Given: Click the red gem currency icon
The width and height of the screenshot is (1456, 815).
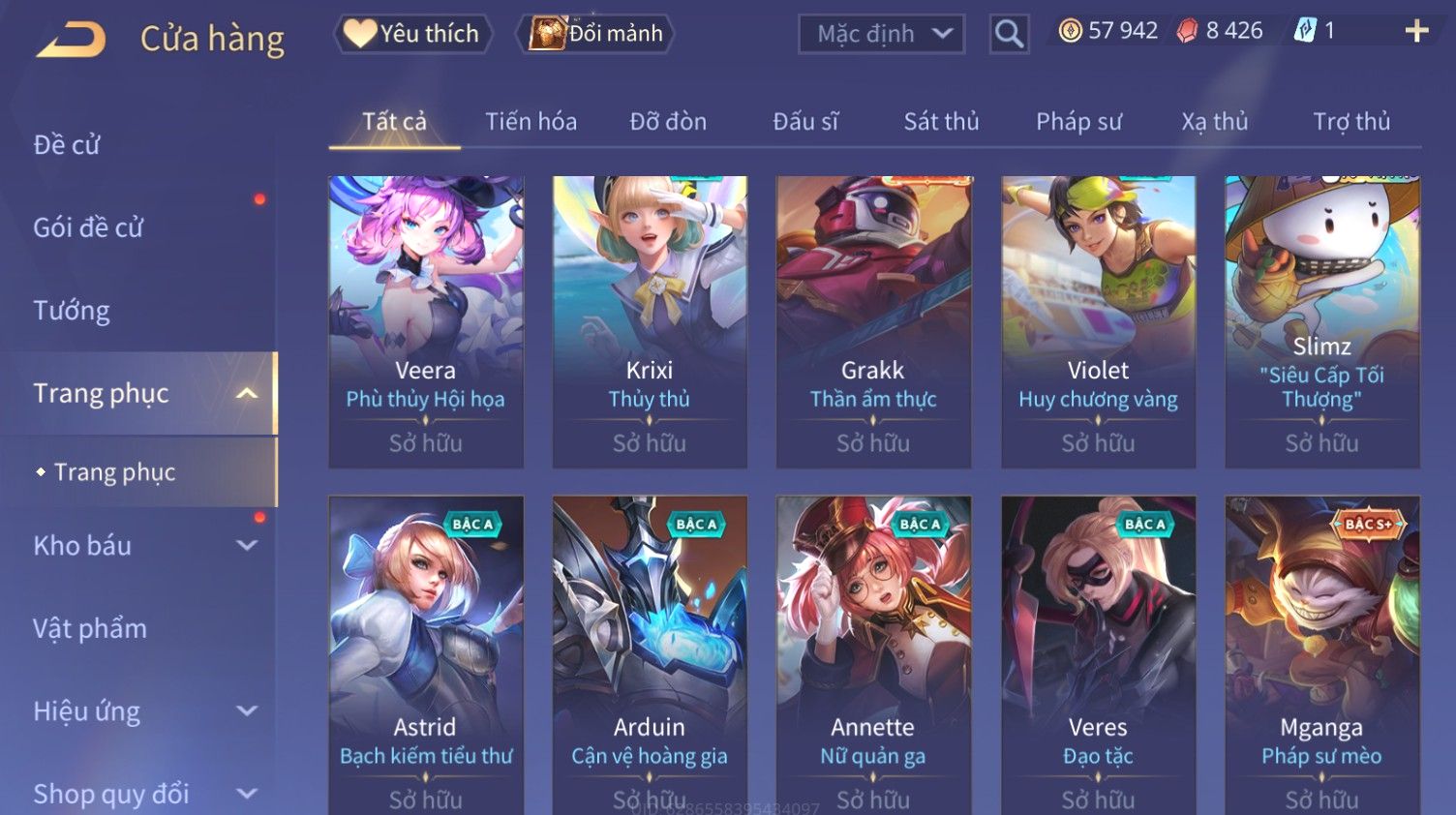Looking at the screenshot, I should point(1187,31).
